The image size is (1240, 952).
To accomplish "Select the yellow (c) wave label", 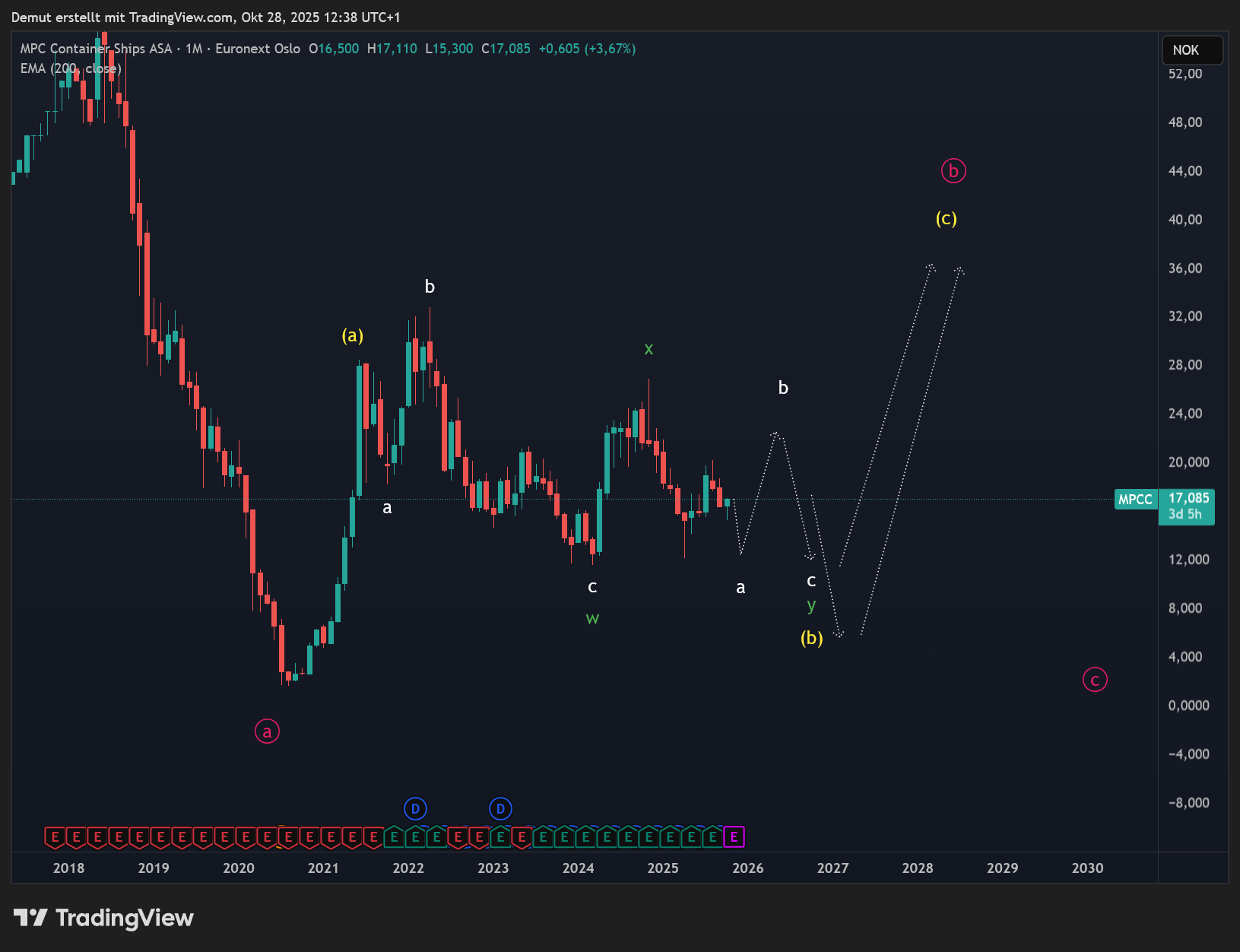I will [x=946, y=219].
